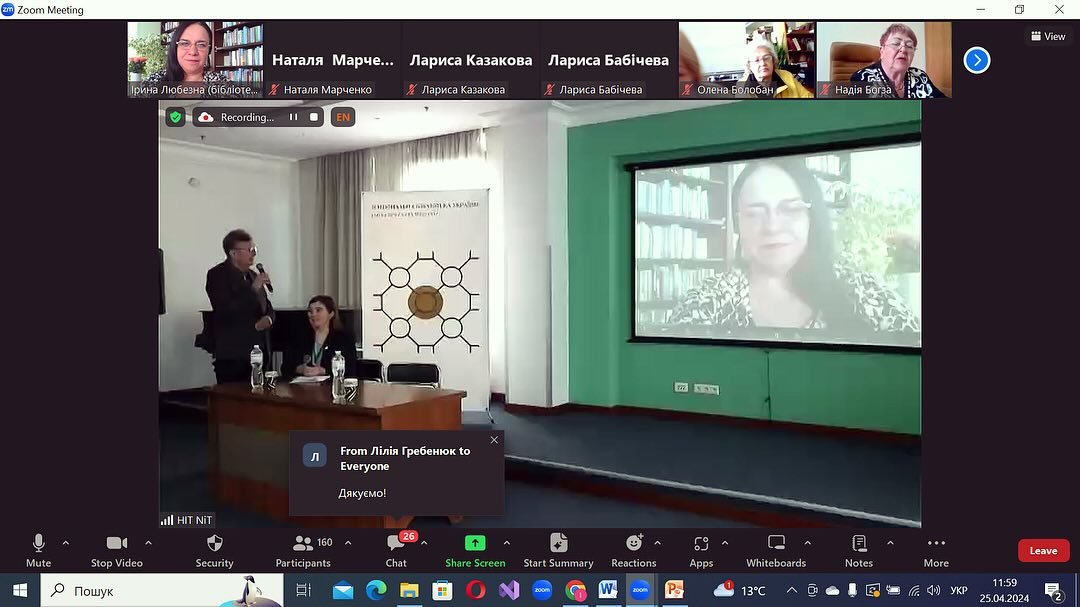Click the Пошук taskbar search box
The height and width of the screenshot is (607, 1080).
click(x=163, y=590)
